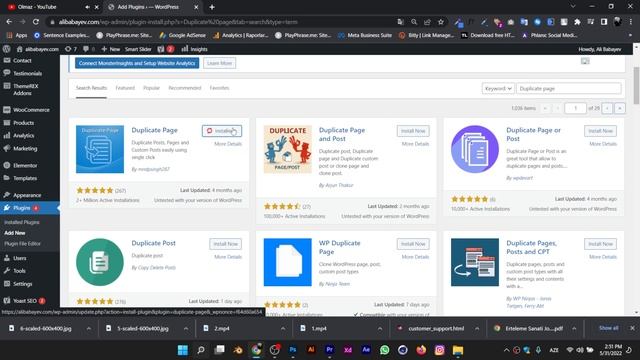This screenshot has width=640, height=360.
Task: Install the Duplicate Post plugin
Action: coord(226,244)
